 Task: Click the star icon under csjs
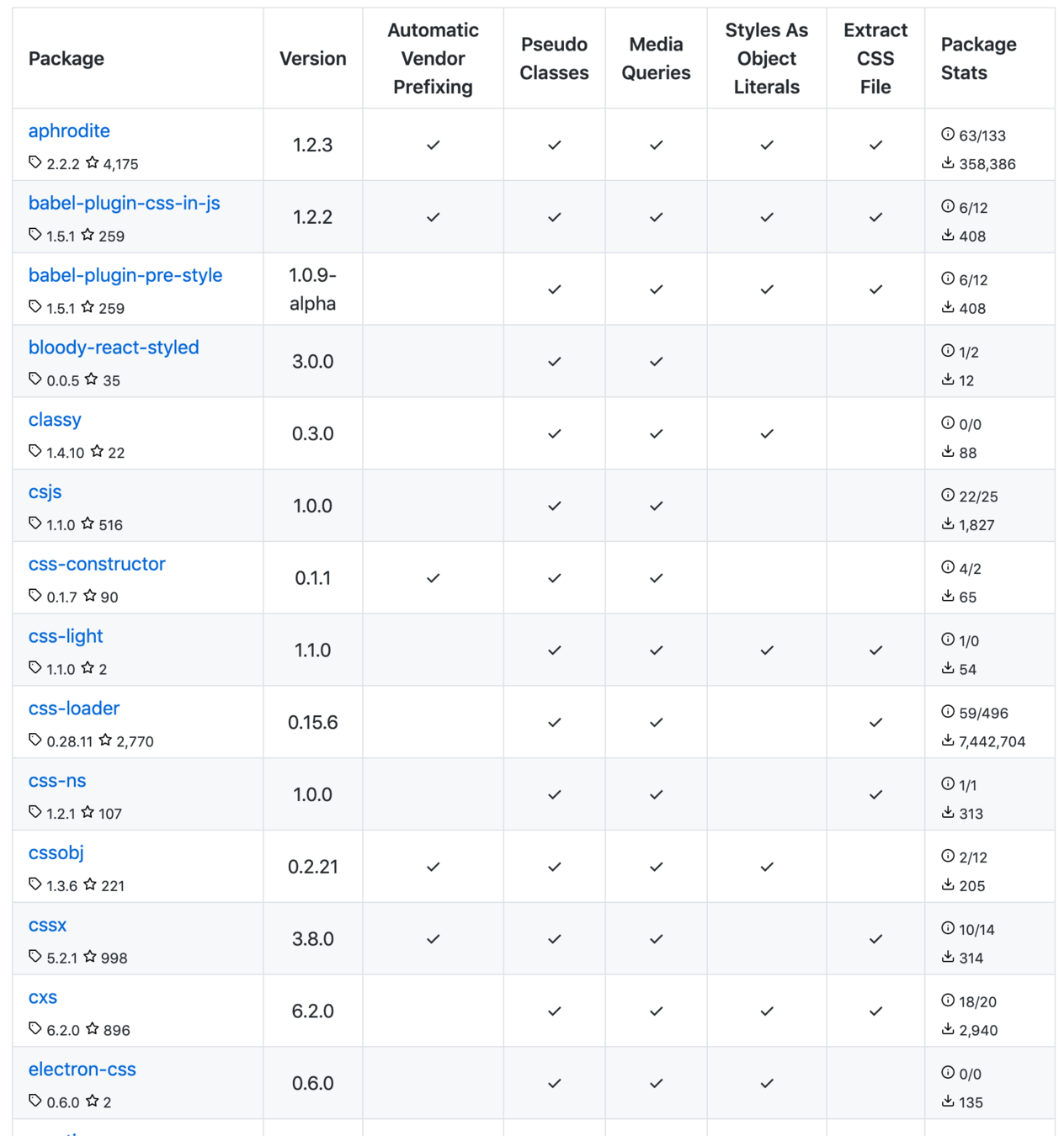coord(88,523)
